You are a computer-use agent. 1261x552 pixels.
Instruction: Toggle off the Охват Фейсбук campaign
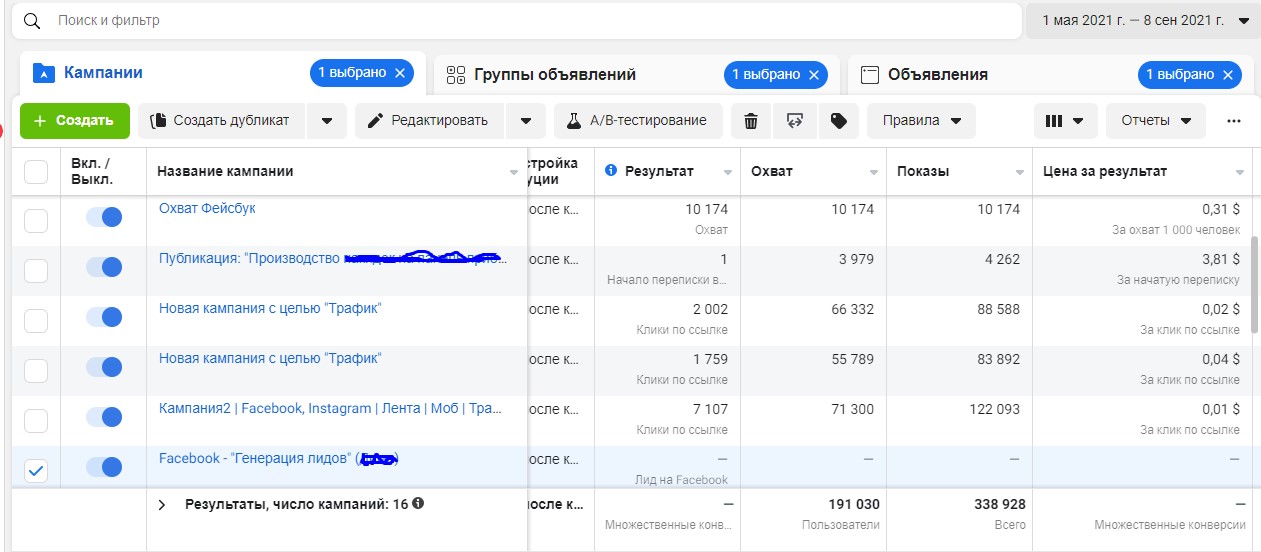tap(104, 217)
